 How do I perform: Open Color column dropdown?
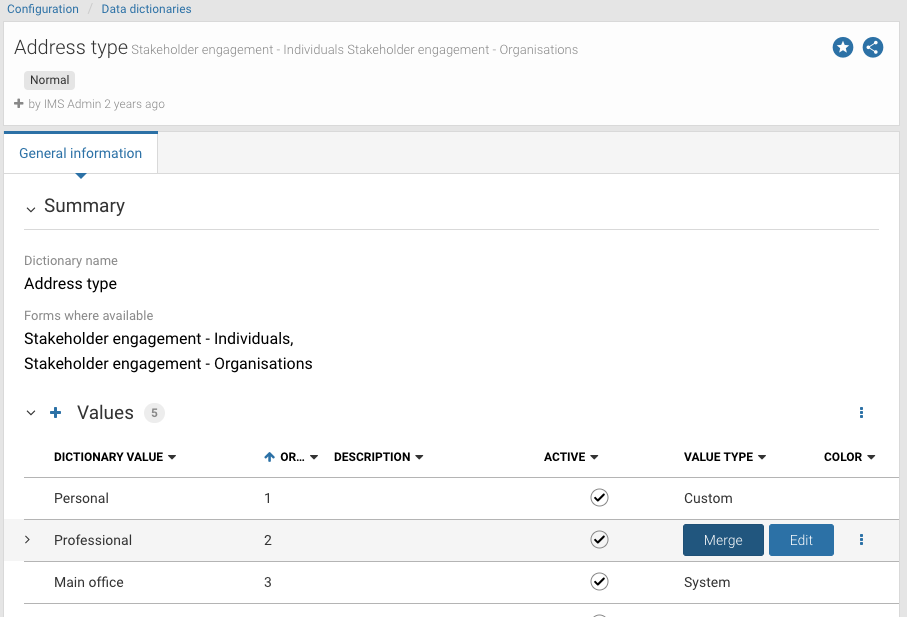(x=871, y=457)
